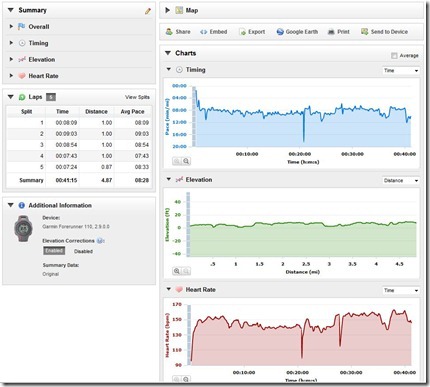The image size is (430, 387).
Task: Click the Elevation chart header icon
Action: [x=179, y=179]
